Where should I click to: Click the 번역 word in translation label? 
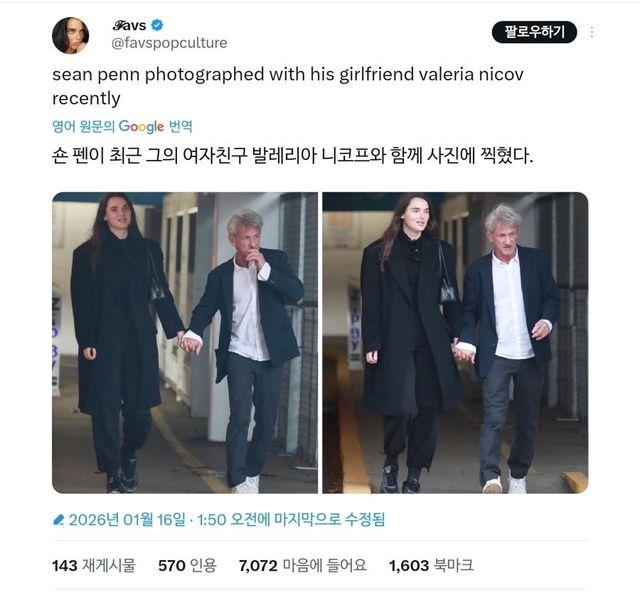[x=180, y=127]
